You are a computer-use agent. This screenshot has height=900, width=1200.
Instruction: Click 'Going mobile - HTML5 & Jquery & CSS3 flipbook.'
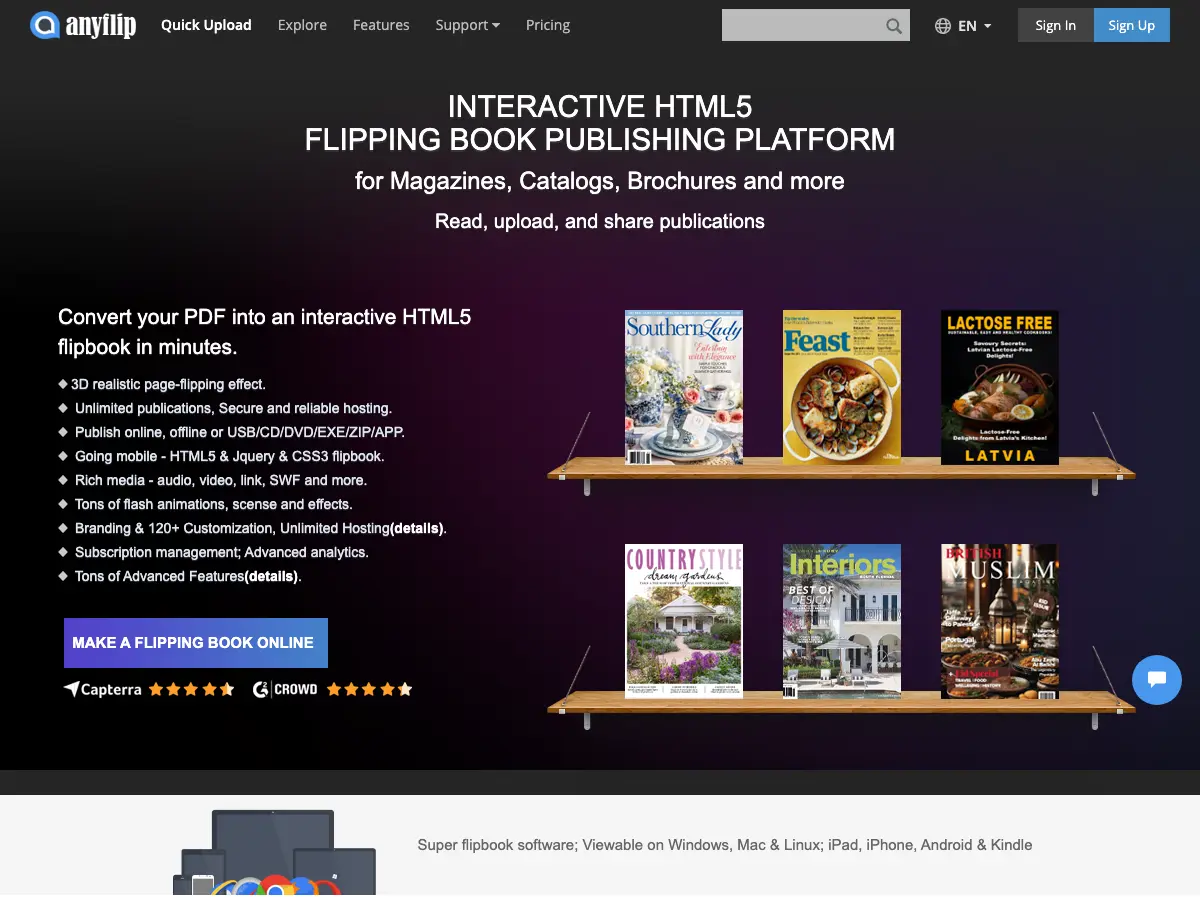230,456
